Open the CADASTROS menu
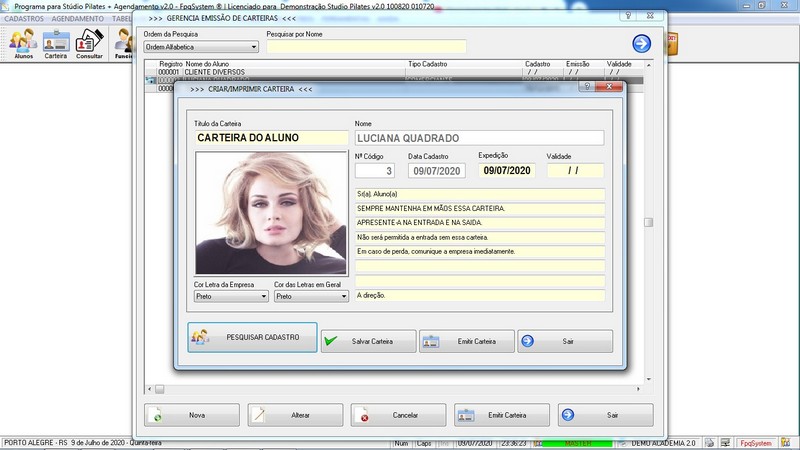800x450 pixels. click(24, 19)
